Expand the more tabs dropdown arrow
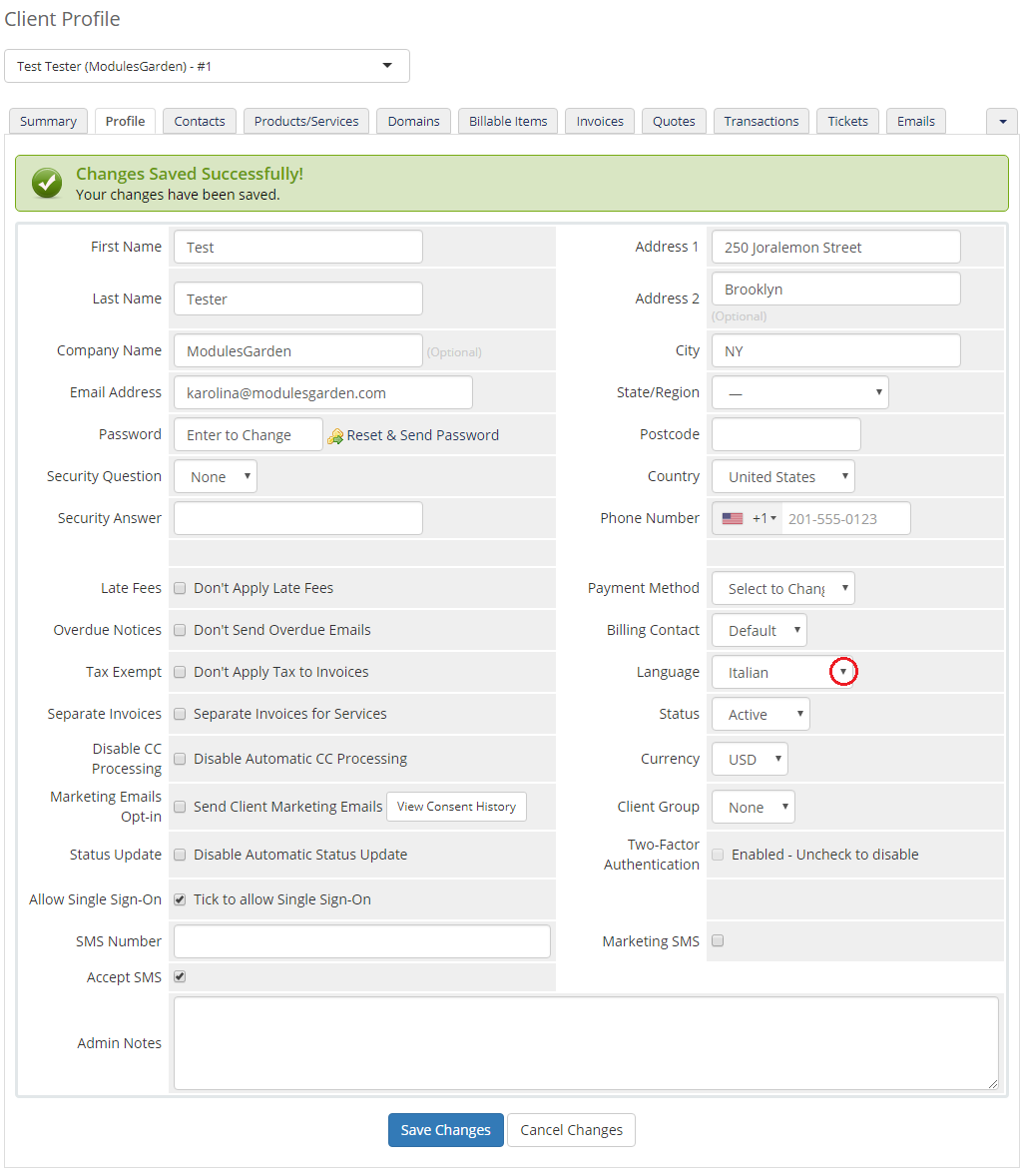The height and width of the screenshot is (1176, 1022). [1002, 122]
